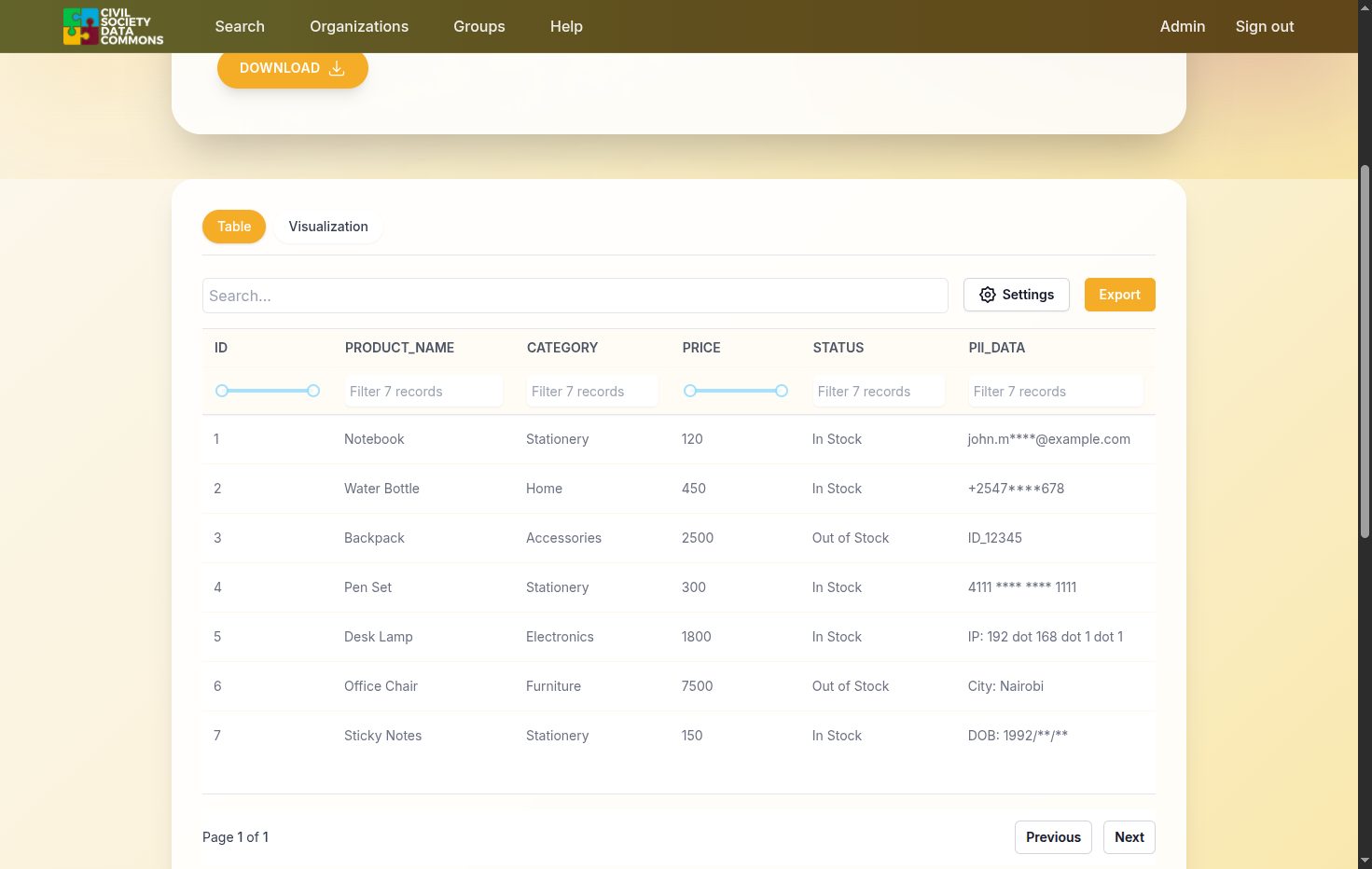Viewport: 1372px width, 869px height.
Task: Click the ID range slider right handle
Action: pos(313,391)
